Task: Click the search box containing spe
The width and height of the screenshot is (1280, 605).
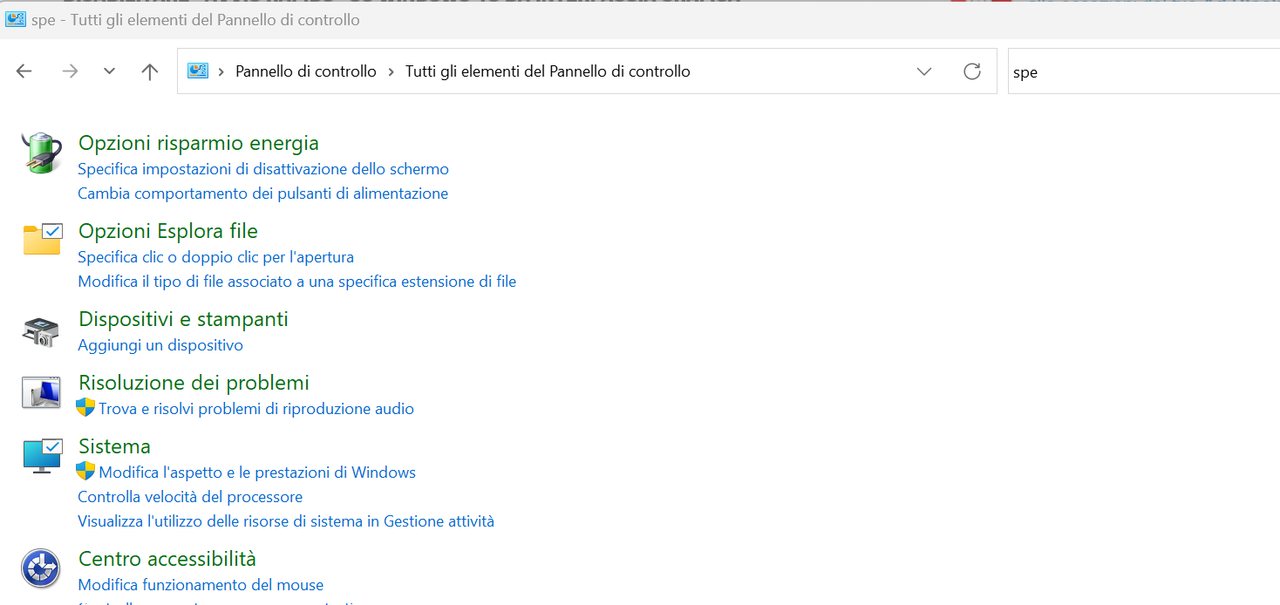Action: click(x=1144, y=72)
